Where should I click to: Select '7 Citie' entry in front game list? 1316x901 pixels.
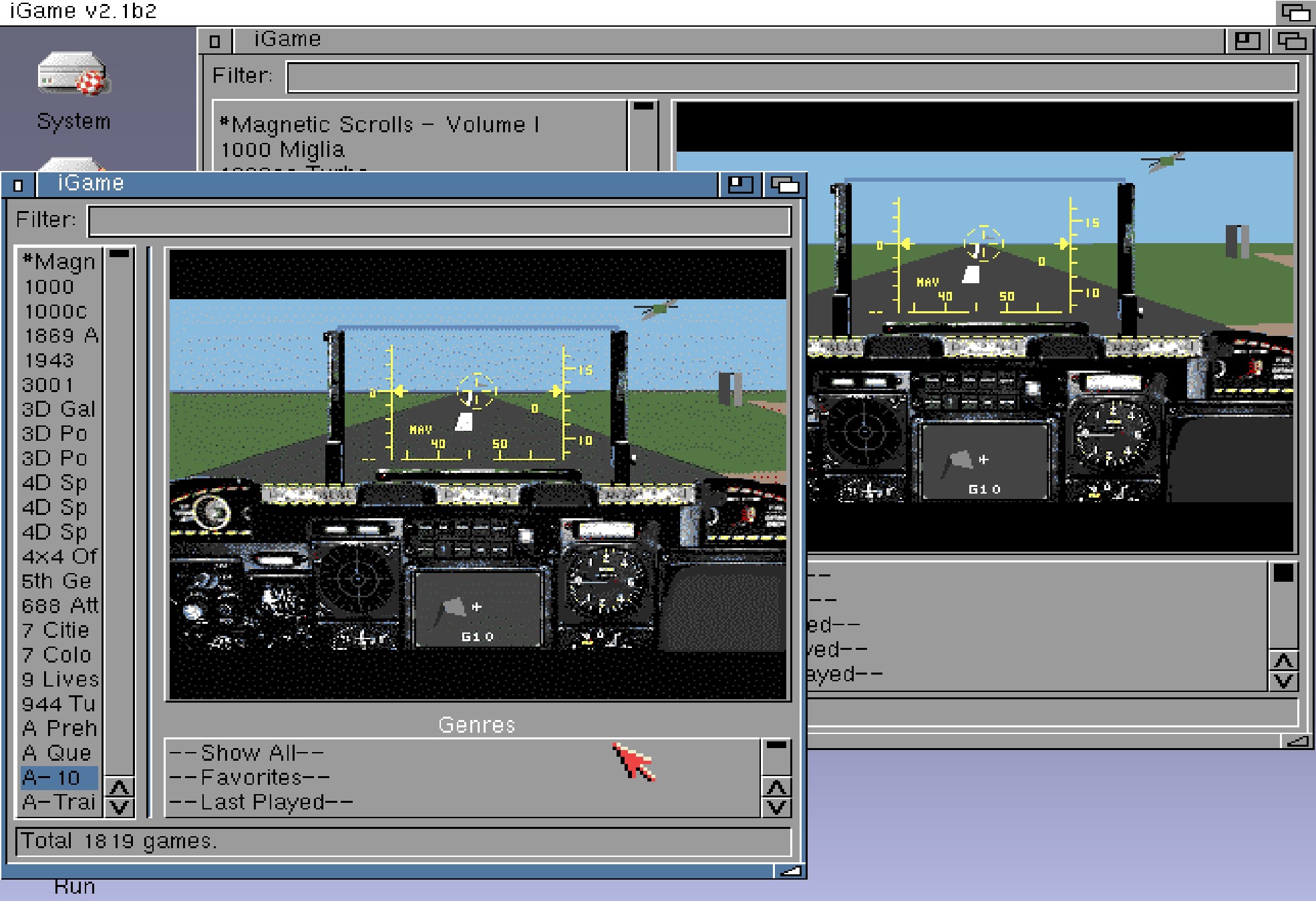click(x=59, y=630)
